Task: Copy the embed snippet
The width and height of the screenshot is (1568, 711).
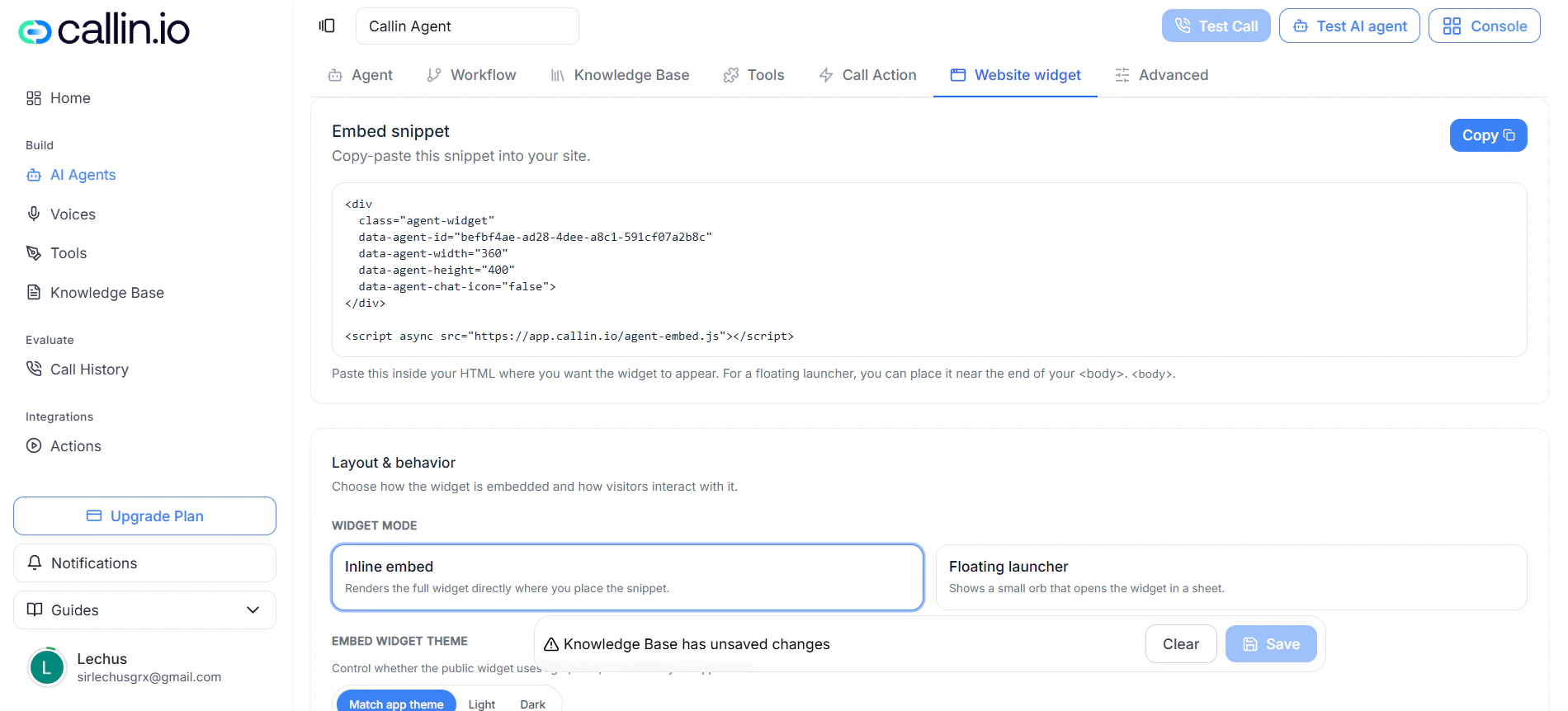Action: click(x=1488, y=135)
